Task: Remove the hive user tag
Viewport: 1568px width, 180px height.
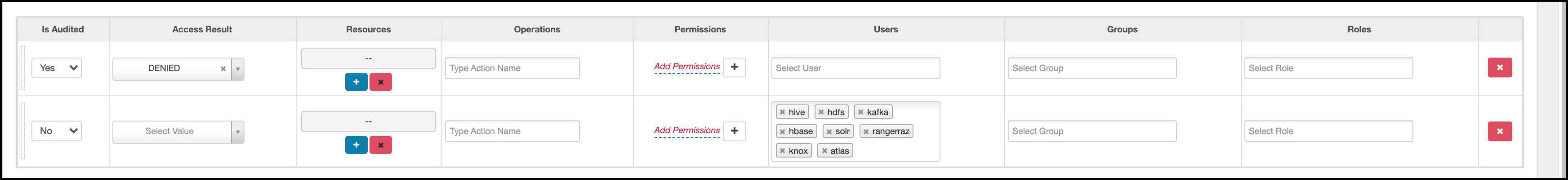Action: coord(782,112)
